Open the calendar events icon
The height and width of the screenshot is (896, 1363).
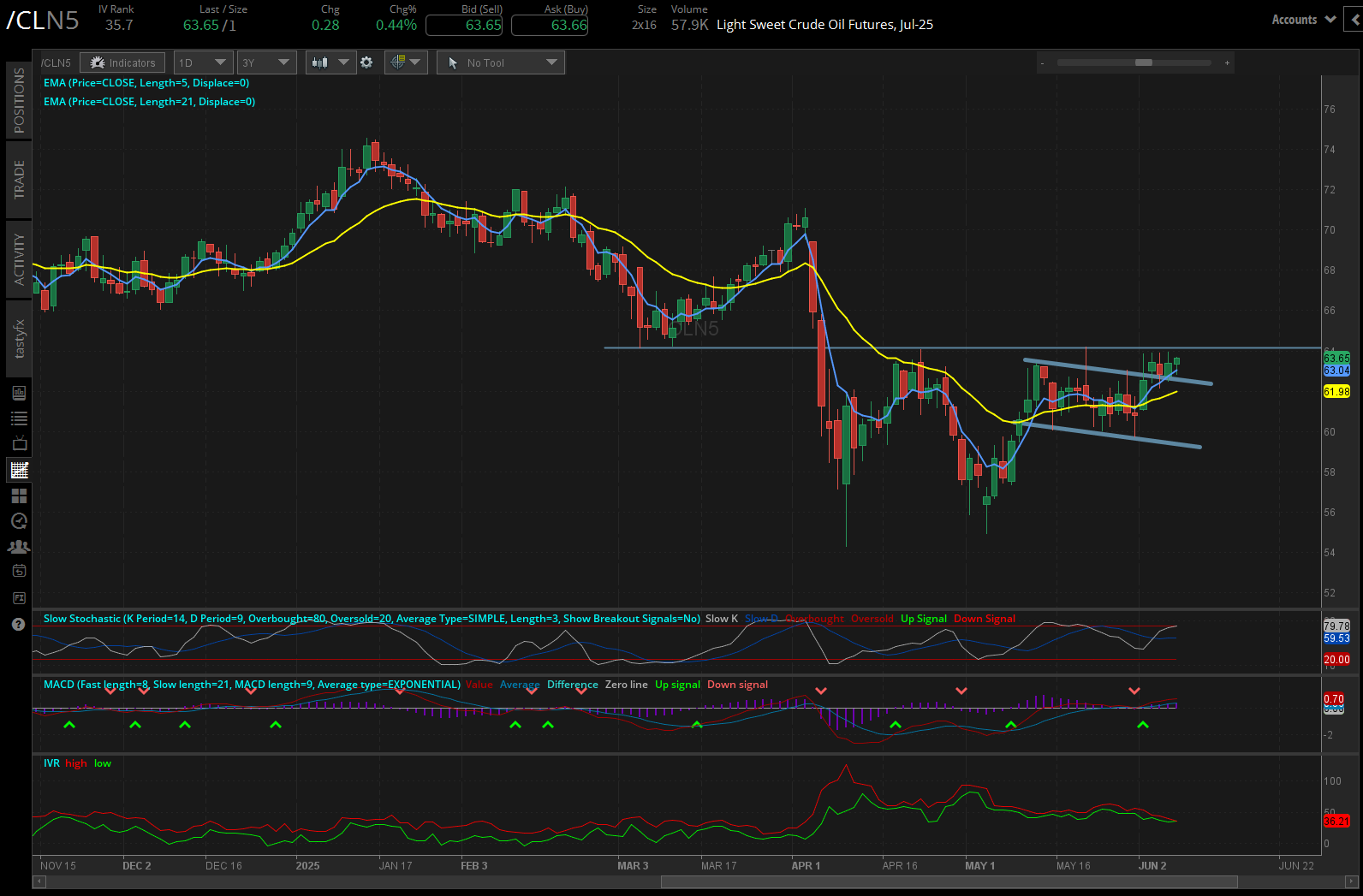(x=19, y=571)
